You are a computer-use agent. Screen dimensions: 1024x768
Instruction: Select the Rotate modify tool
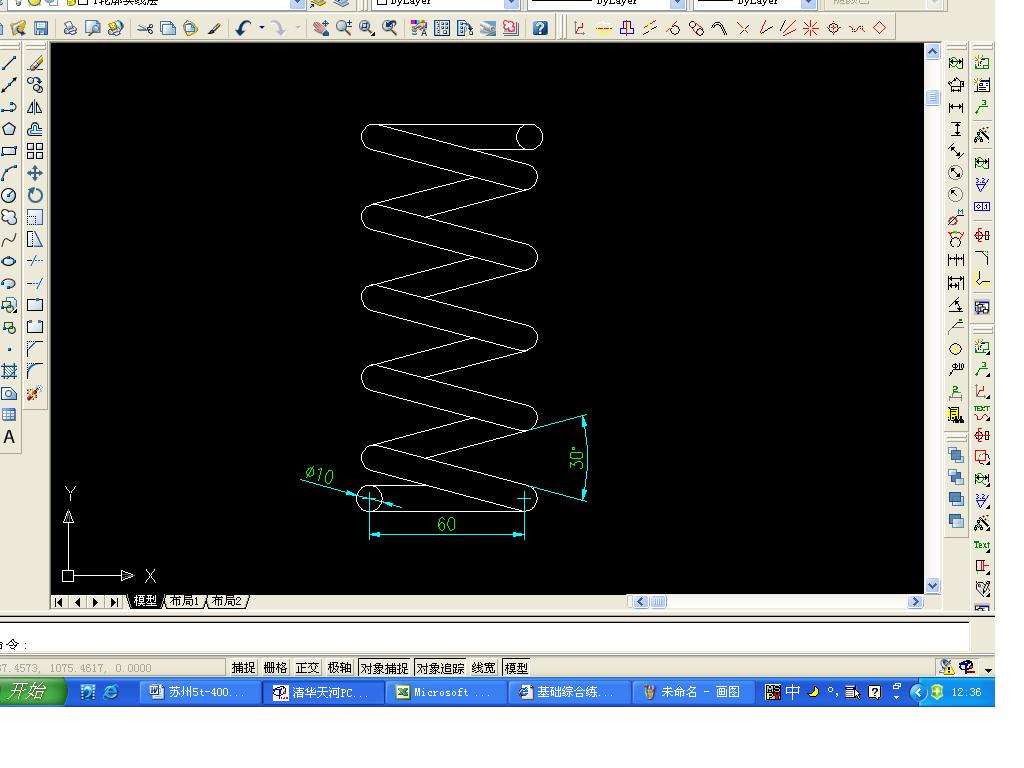click(35, 195)
